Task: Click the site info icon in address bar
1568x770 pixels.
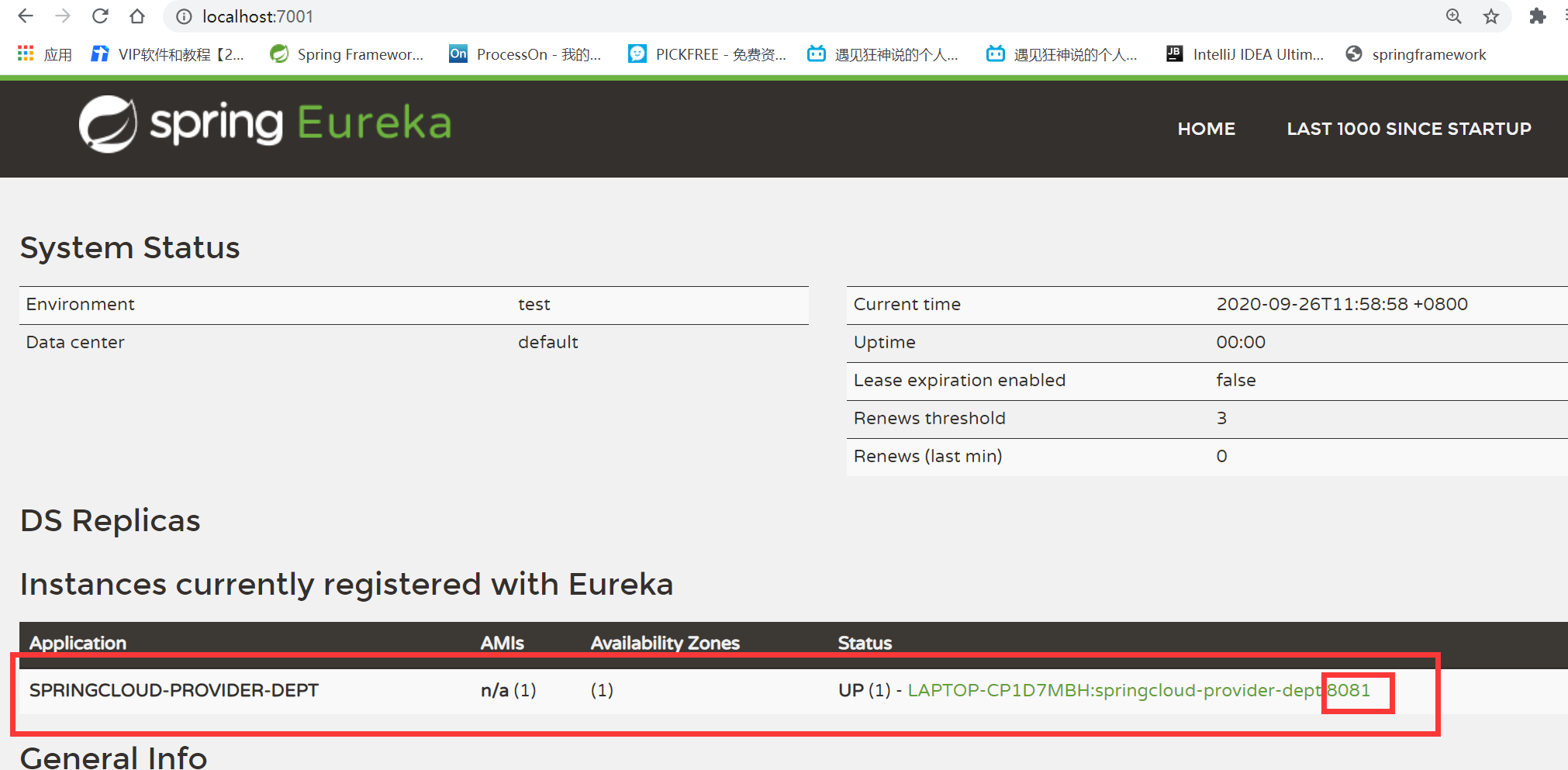Action: tap(182, 16)
